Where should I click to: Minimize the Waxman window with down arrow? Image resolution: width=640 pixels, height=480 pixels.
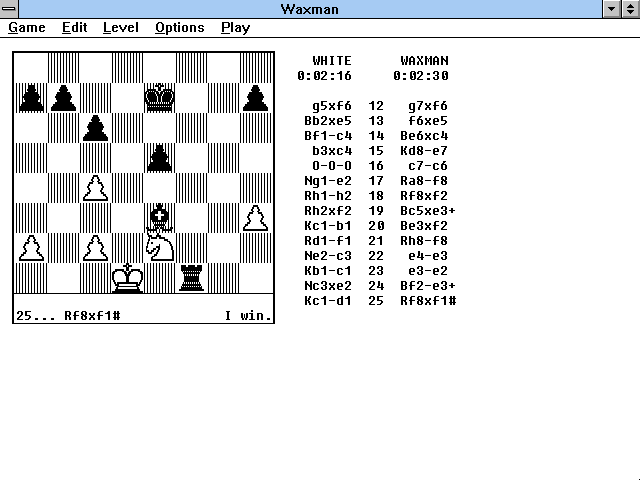point(611,9)
